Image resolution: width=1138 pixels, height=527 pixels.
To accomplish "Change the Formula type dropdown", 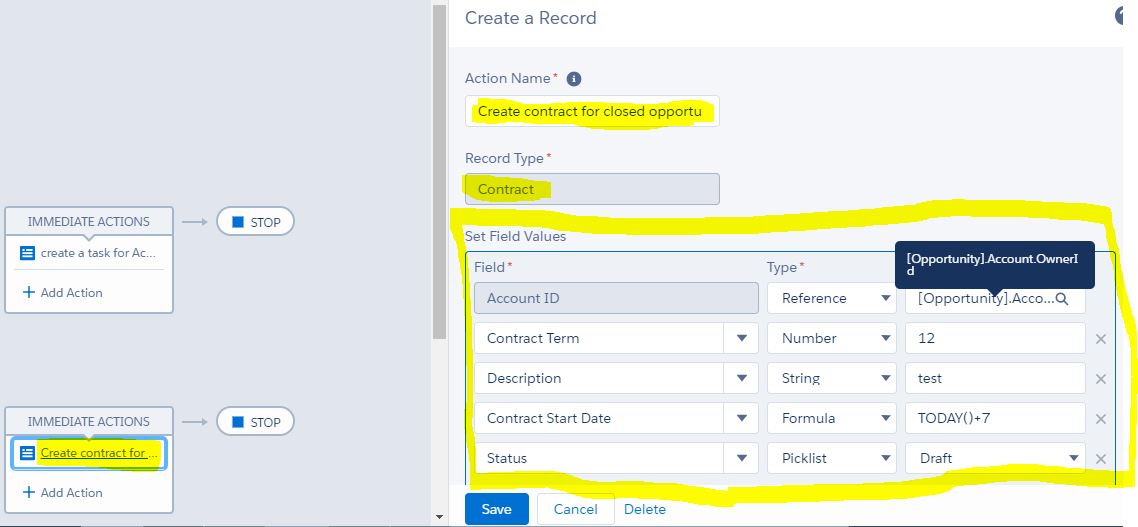I will pos(831,418).
